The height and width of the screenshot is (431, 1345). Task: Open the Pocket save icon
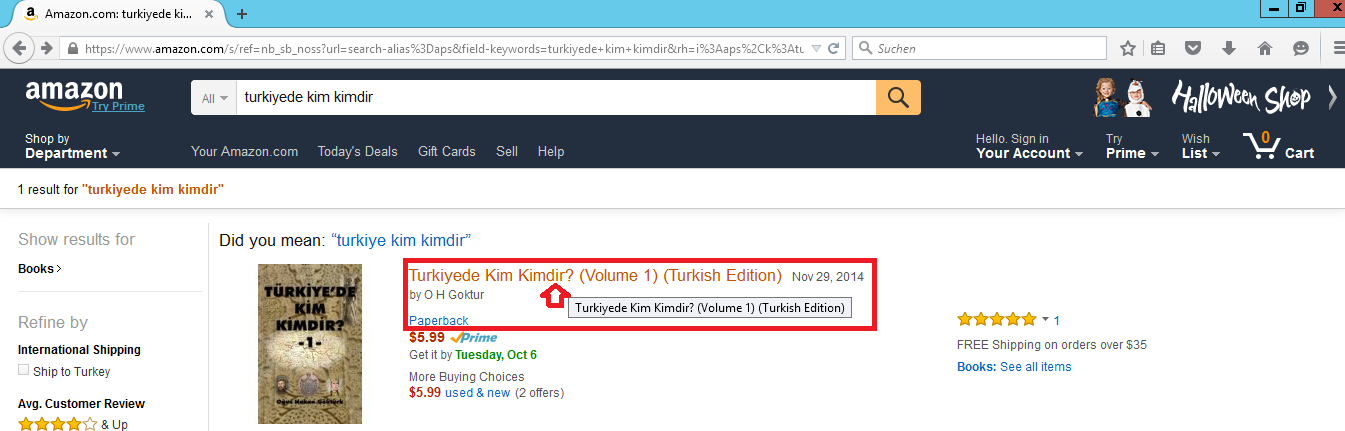[x=1193, y=48]
